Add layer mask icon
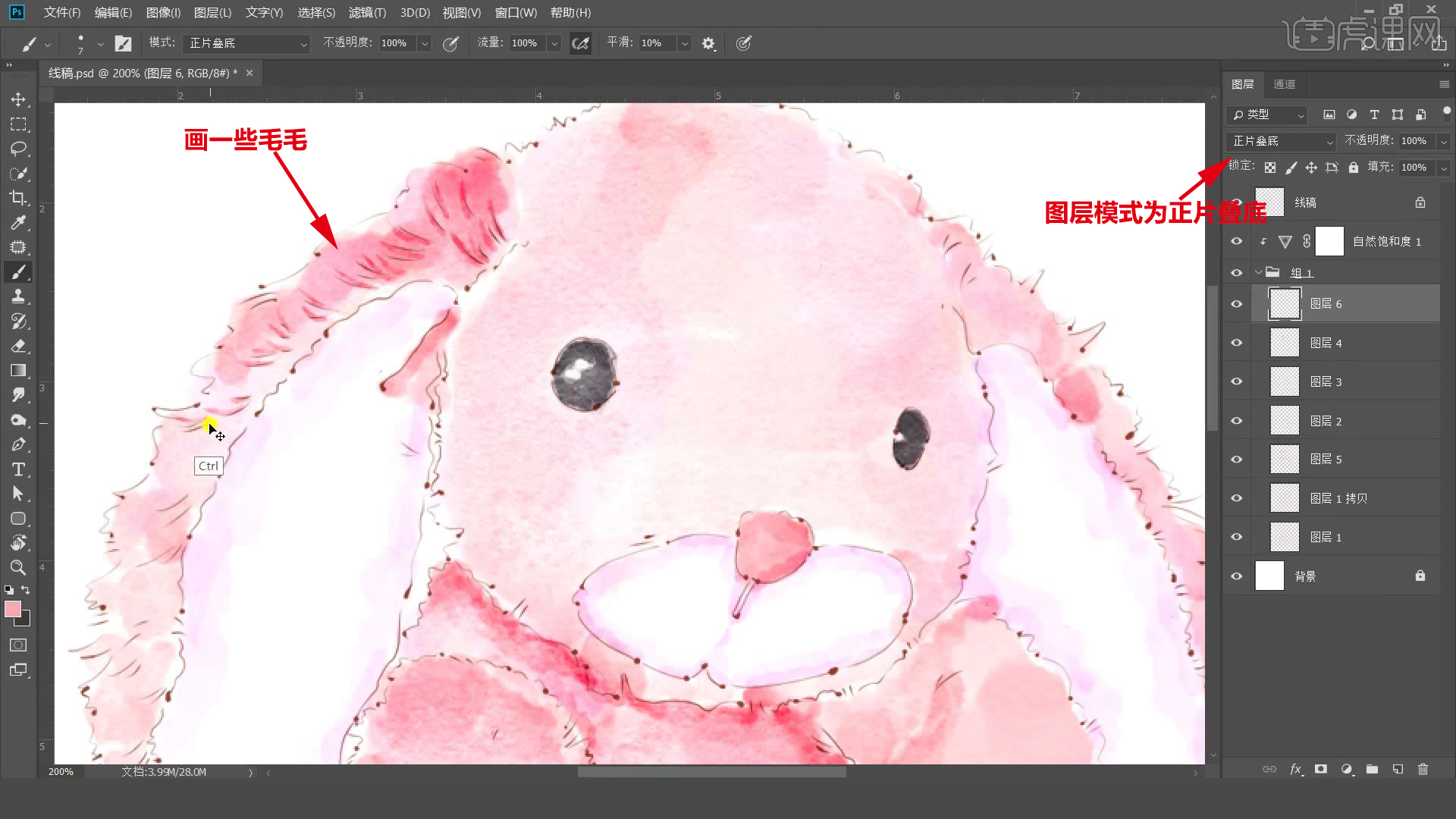This screenshot has height=819, width=1456. (x=1321, y=769)
